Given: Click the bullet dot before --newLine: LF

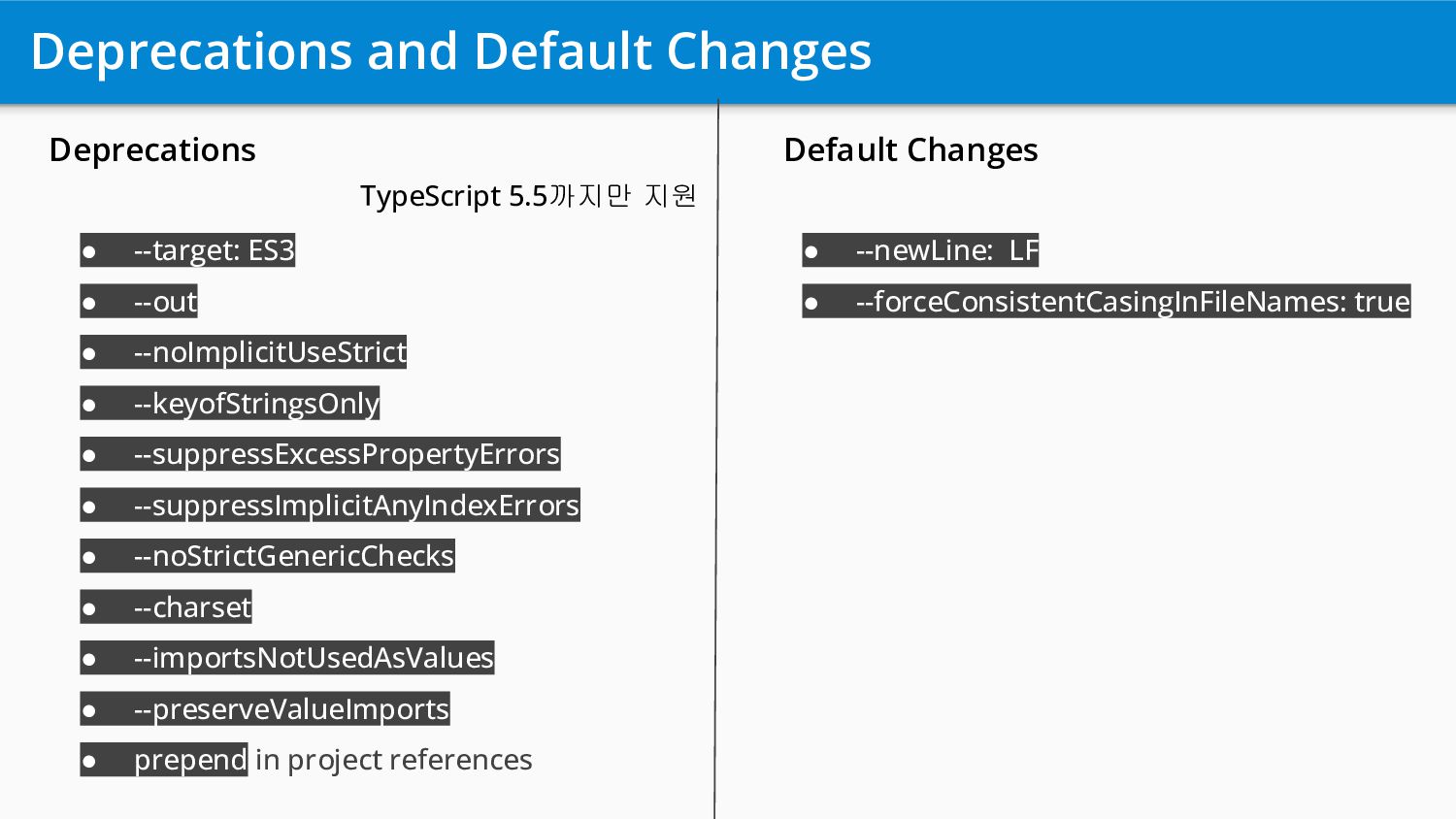Looking at the screenshot, I should point(811,252).
